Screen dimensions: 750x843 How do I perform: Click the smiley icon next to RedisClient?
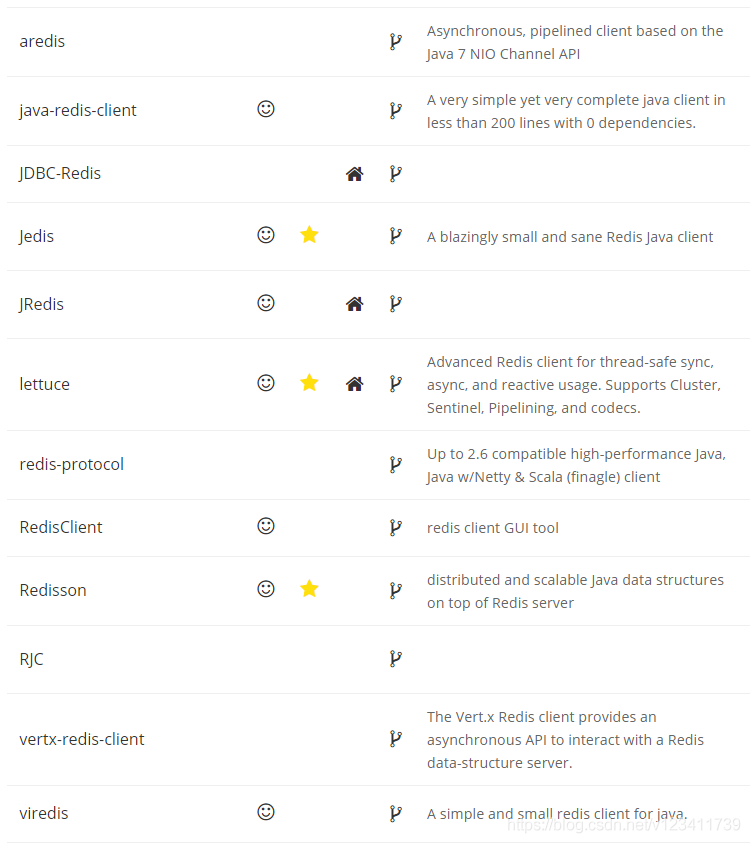pos(266,526)
